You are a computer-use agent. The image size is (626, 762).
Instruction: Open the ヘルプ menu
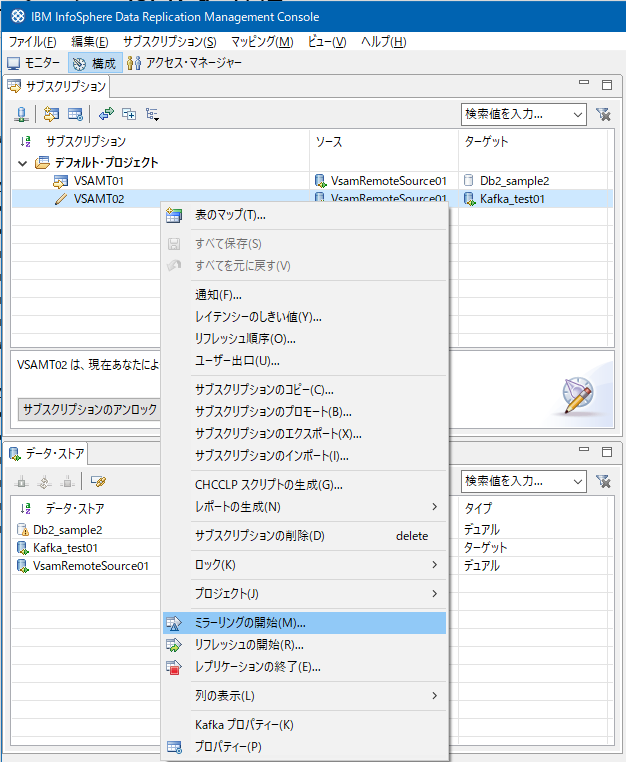click(383, 42)
